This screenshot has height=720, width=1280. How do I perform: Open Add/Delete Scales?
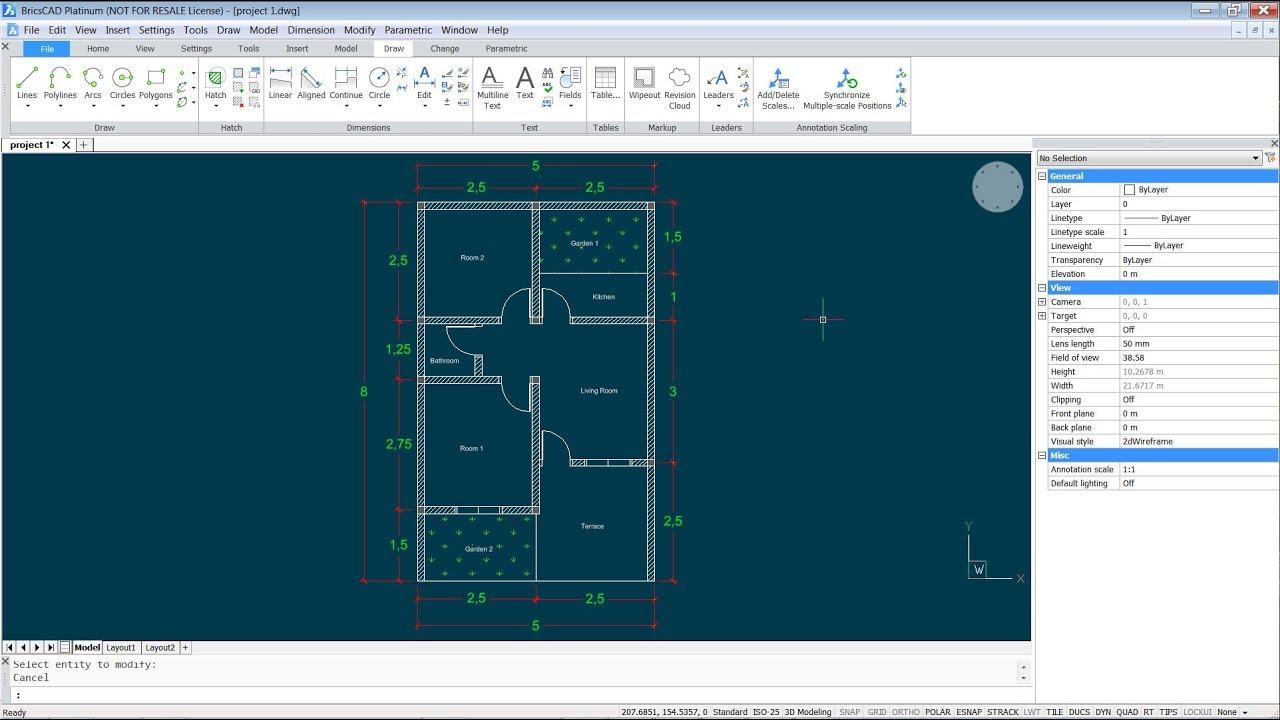pos(778,87)
